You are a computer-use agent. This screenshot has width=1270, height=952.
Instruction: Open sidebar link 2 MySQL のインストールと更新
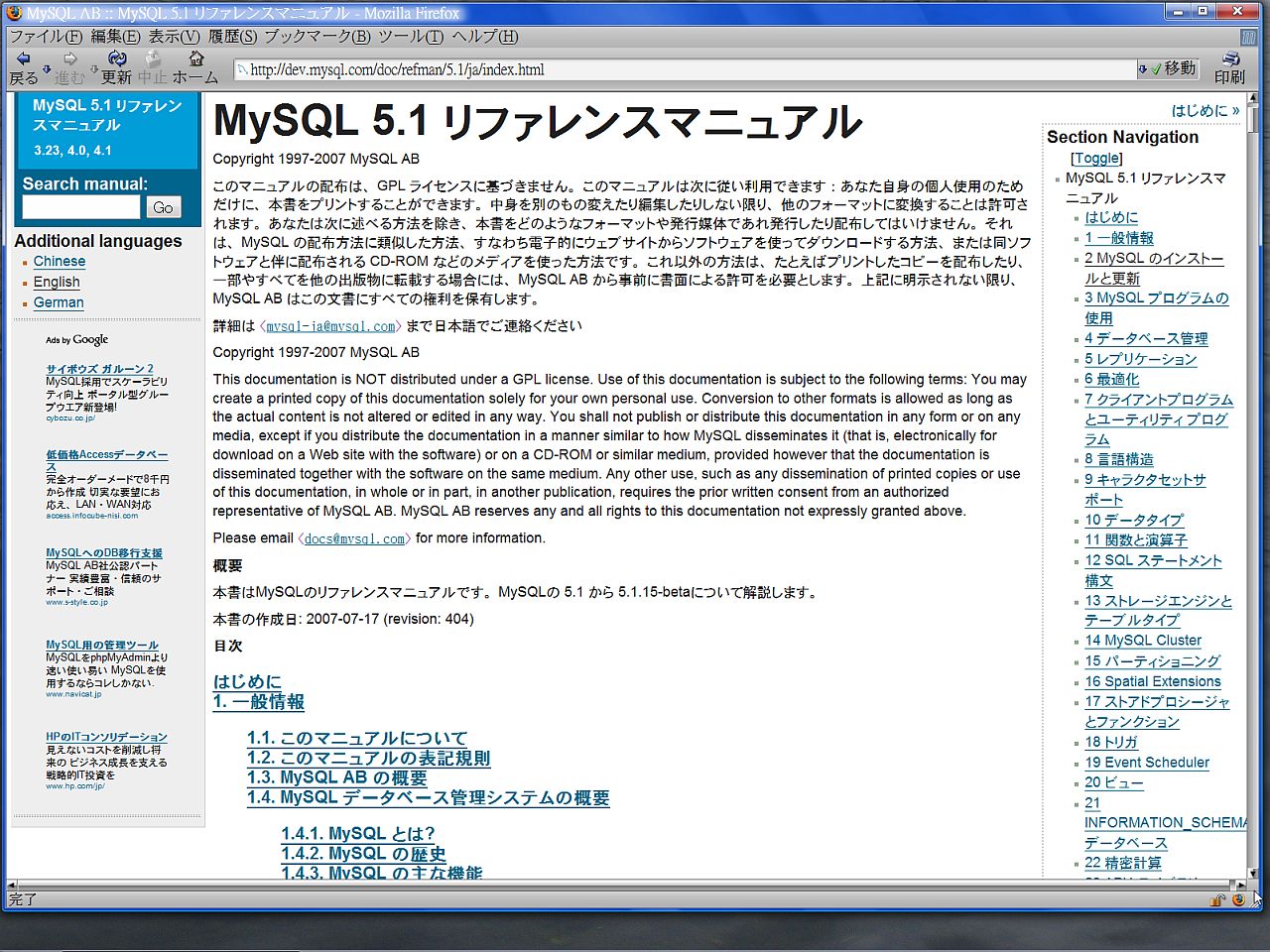coord(1154,269)
